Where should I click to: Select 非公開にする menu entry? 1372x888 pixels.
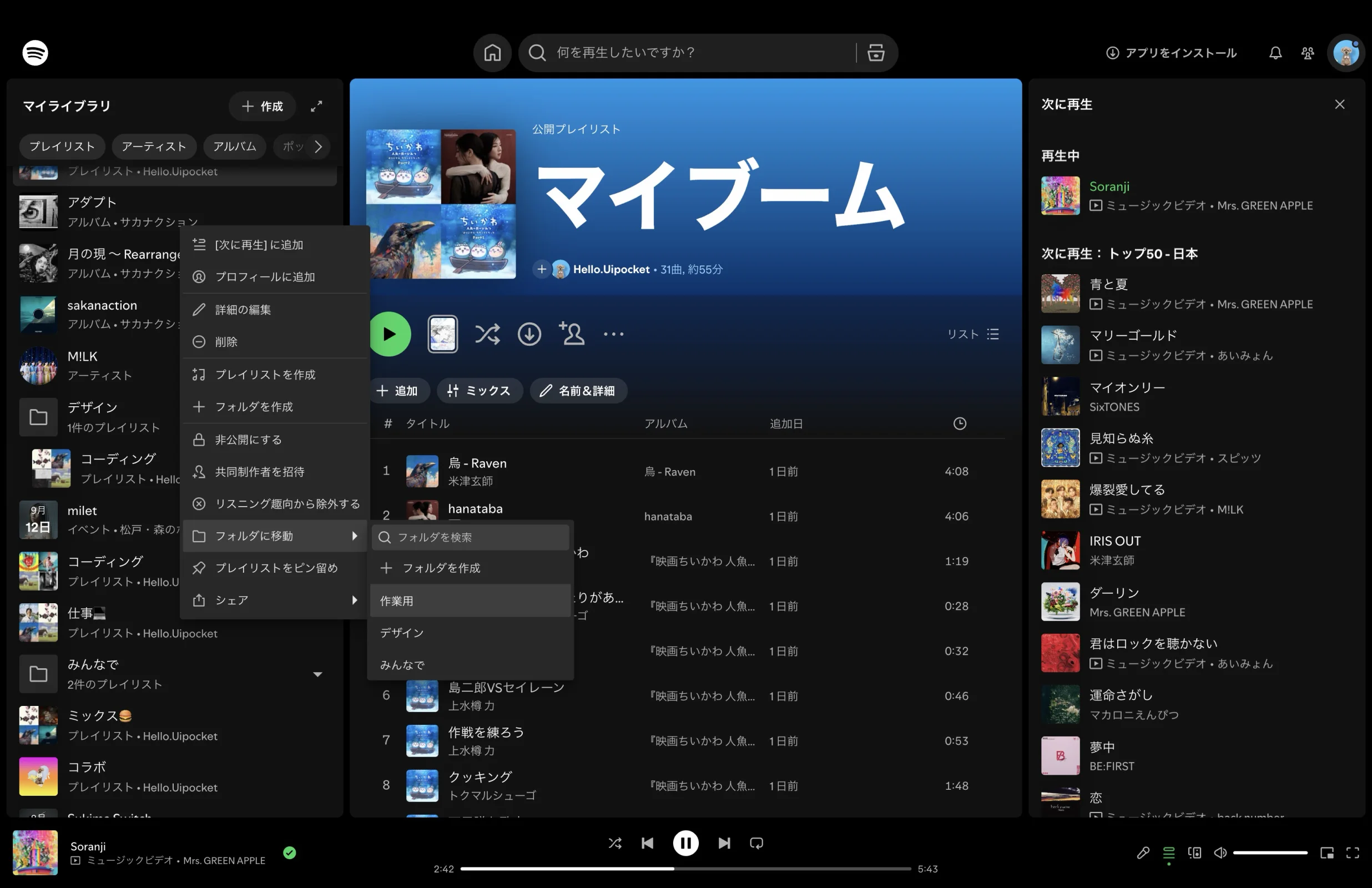point(274,440)
